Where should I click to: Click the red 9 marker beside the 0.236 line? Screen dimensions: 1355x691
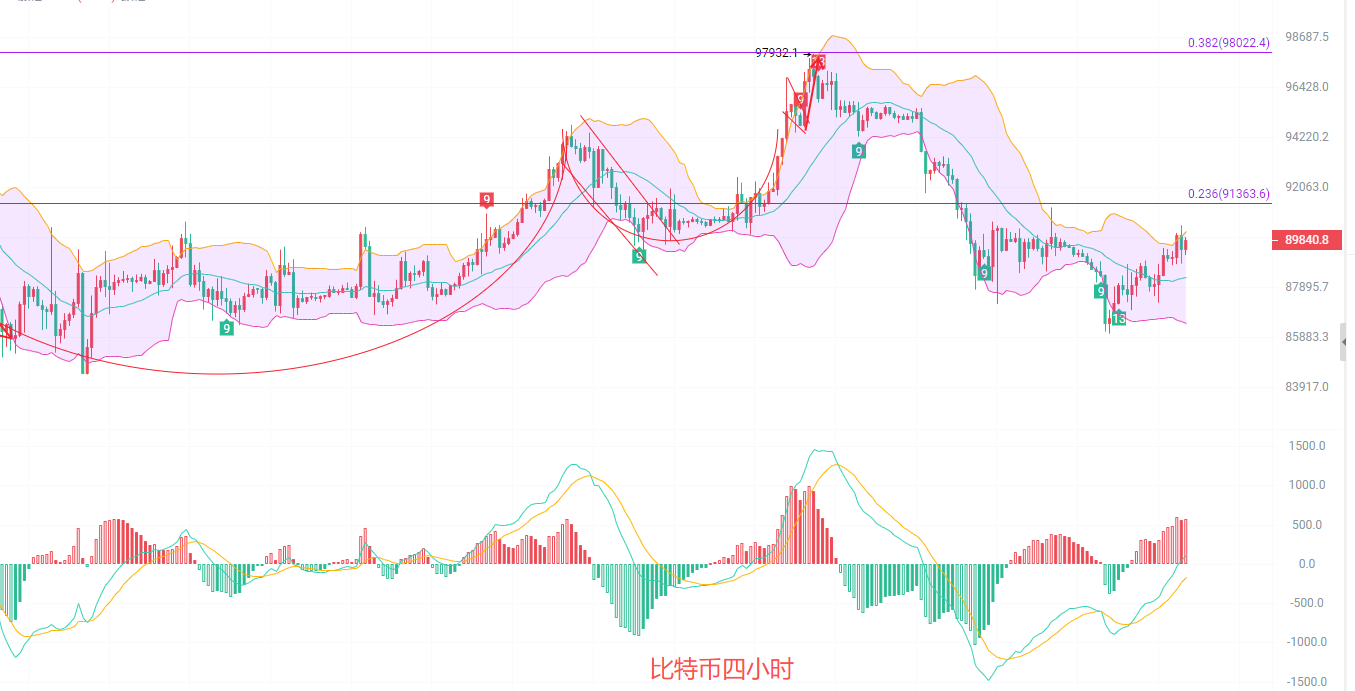point(487,200)
